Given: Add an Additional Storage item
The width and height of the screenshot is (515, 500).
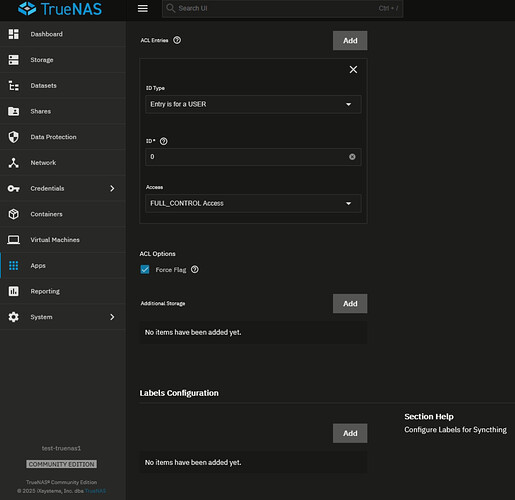Looking at the screenshot, I should pos(350,304).
